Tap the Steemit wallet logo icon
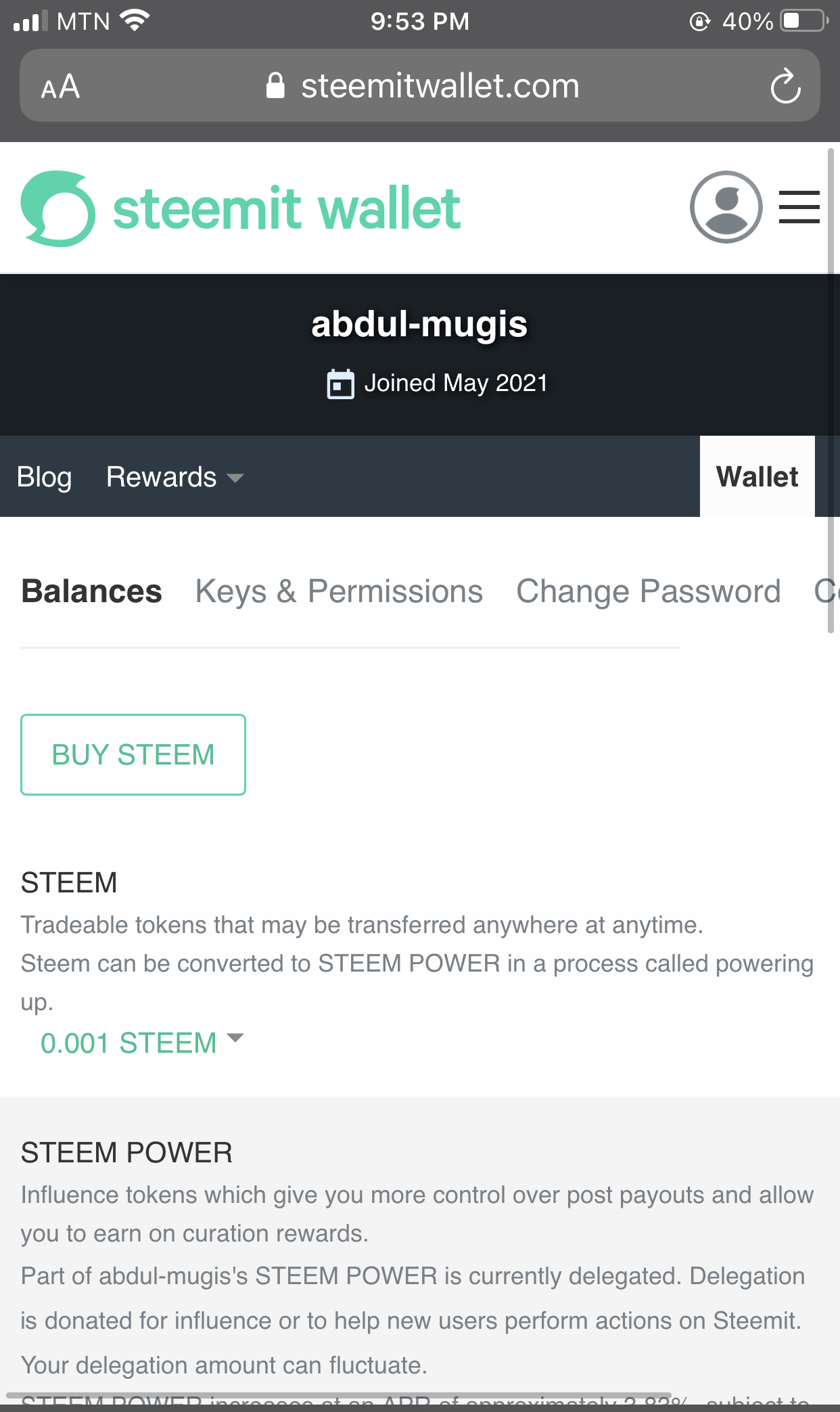Screen dimensions: 840x1412 point(58,208)
